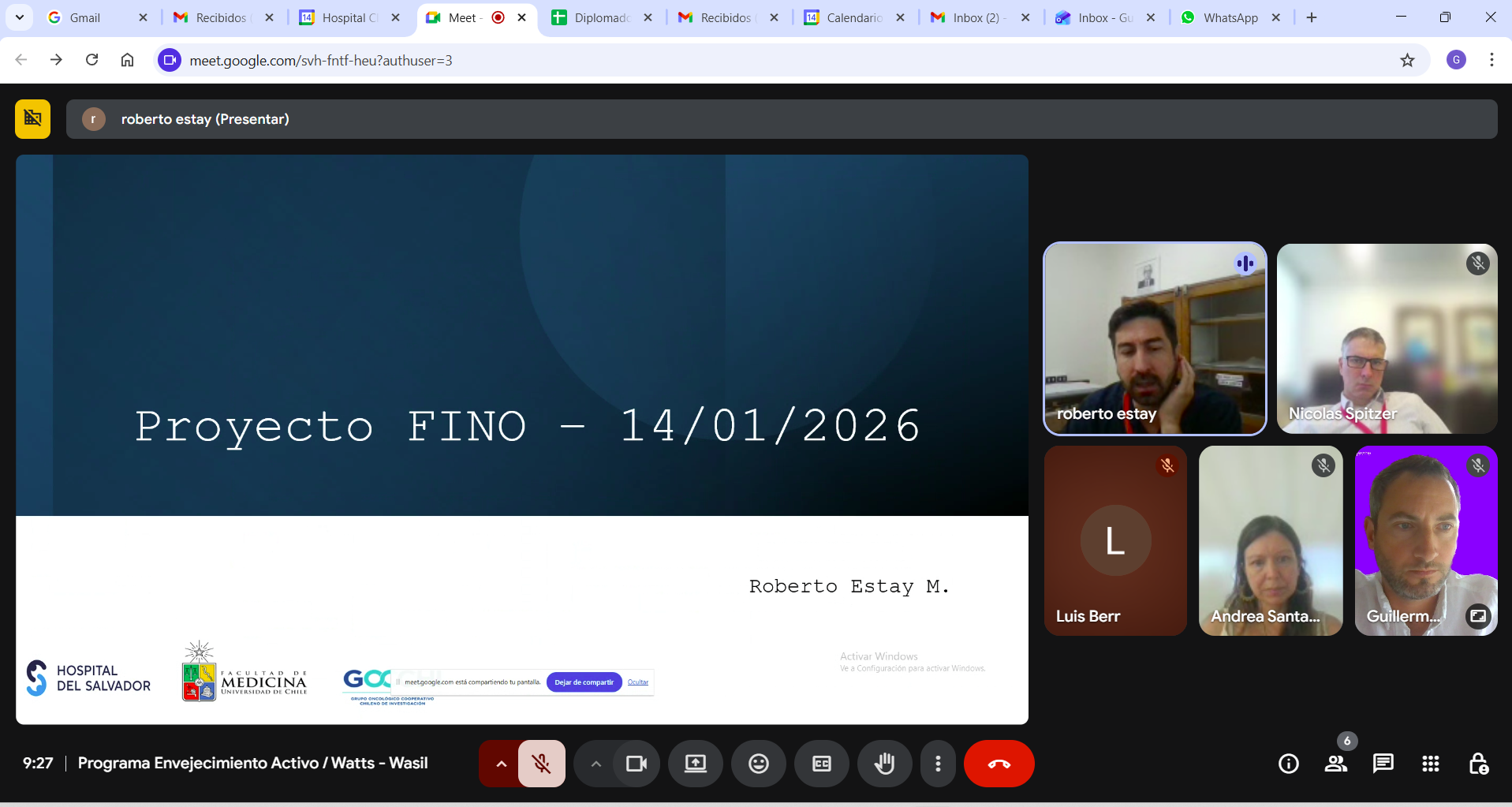This screenshot has width=1512, height=807.
Task: Open the emoji reactions button
Action: coord(759,764)
